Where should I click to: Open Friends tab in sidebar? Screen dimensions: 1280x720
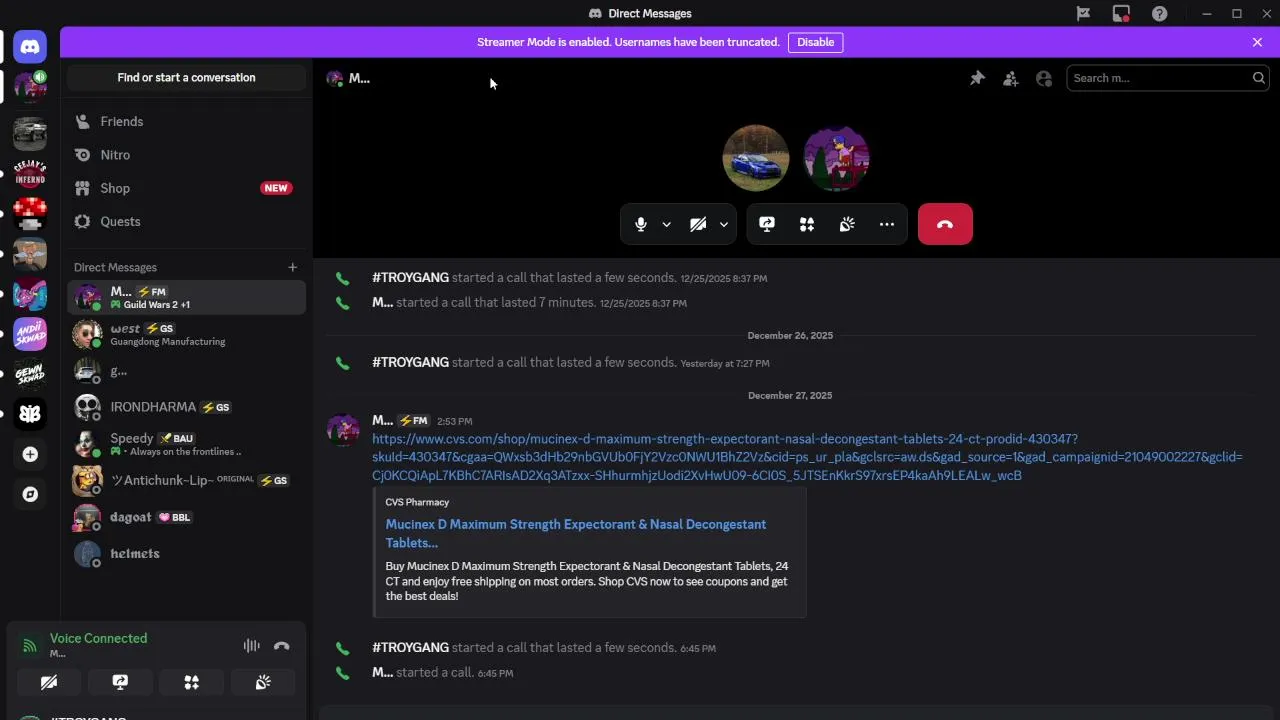click(x=186, y=121)
